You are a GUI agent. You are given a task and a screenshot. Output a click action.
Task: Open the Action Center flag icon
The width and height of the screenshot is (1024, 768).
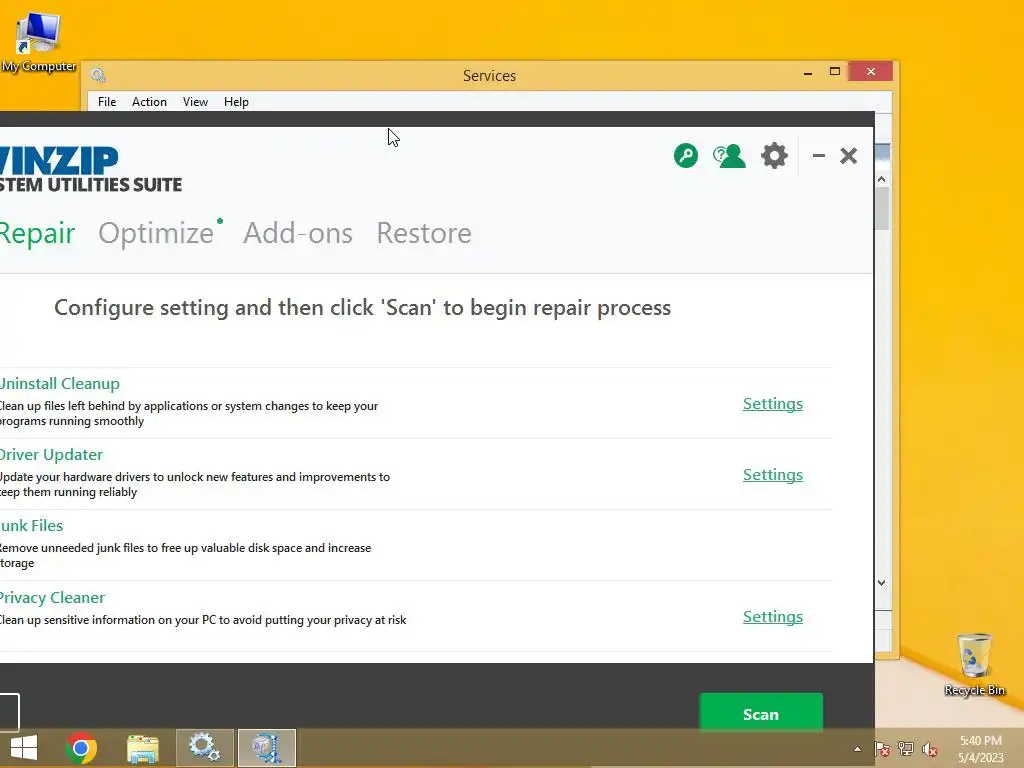[x=882, y=749]
